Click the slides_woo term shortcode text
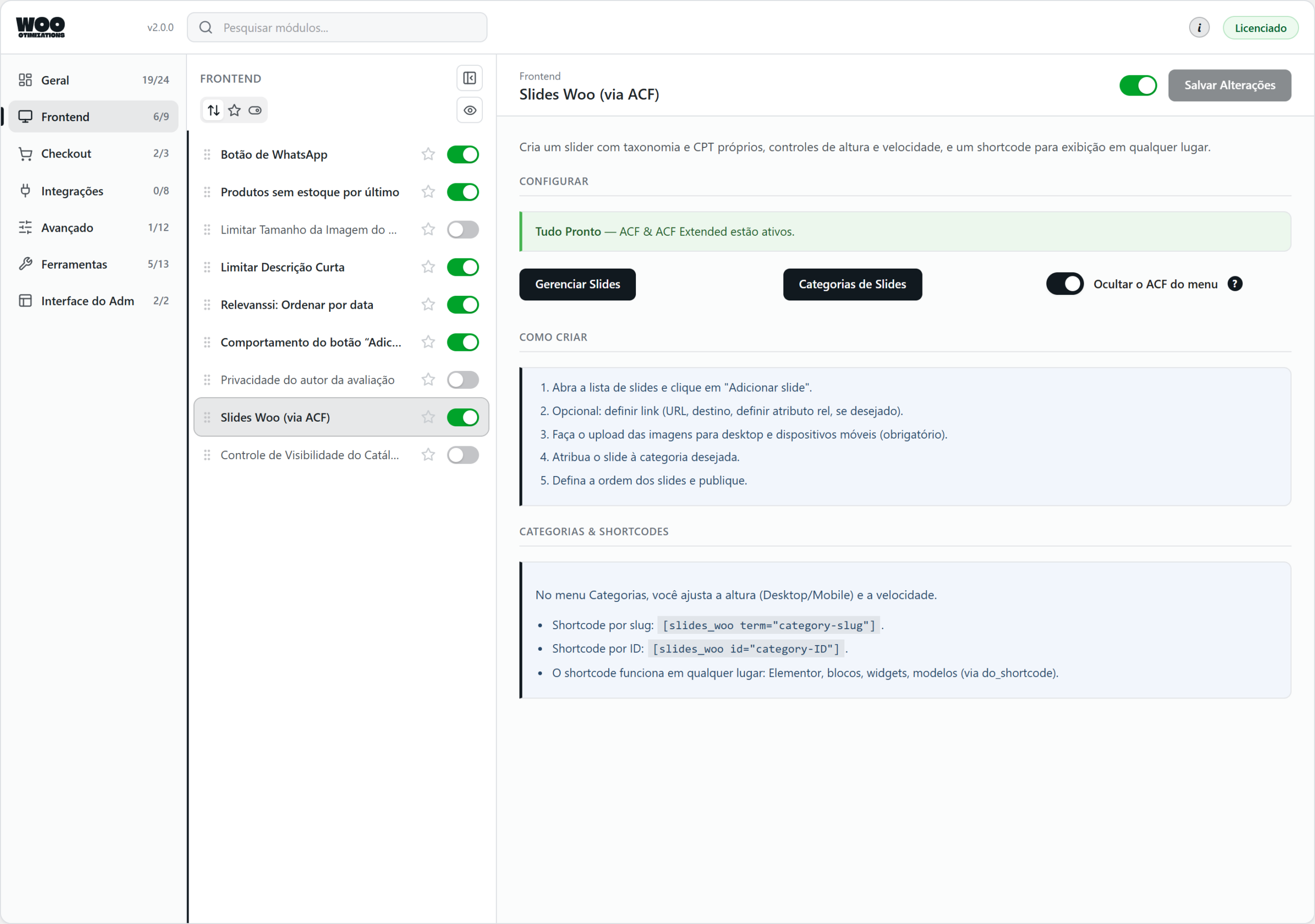The height and width of the screenshot is (924, 1315). pyautogui.click(x=768, y=625)
